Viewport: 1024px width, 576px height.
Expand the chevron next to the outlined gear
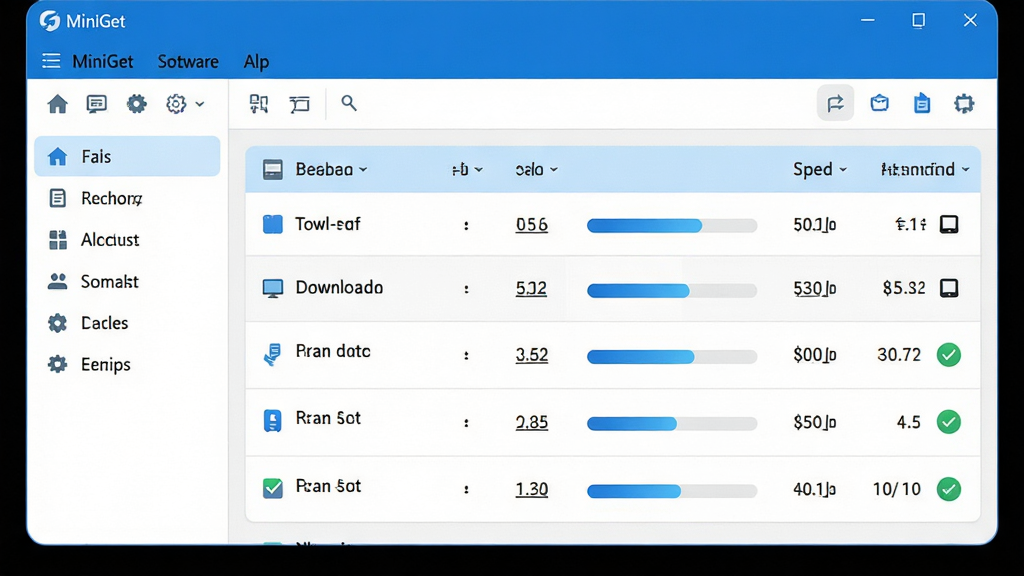pyautogui.click(x=200, y=104)
